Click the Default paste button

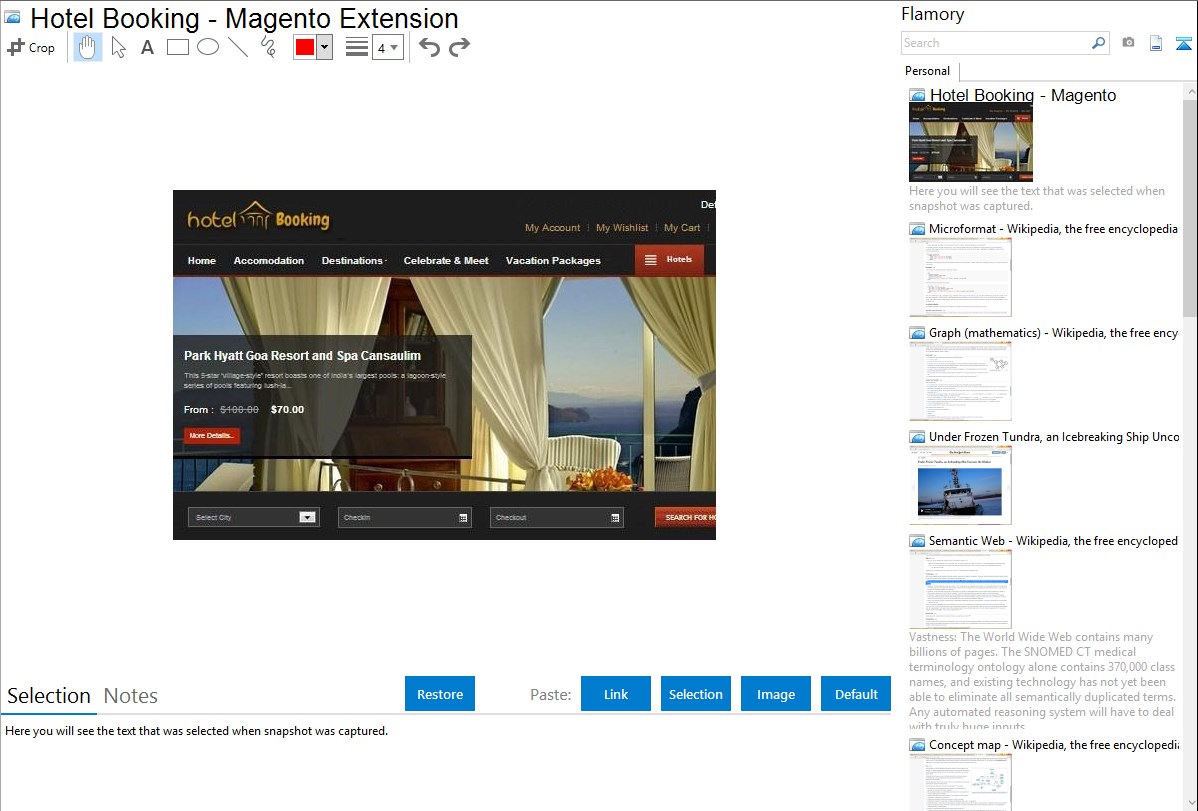[856, 694]
